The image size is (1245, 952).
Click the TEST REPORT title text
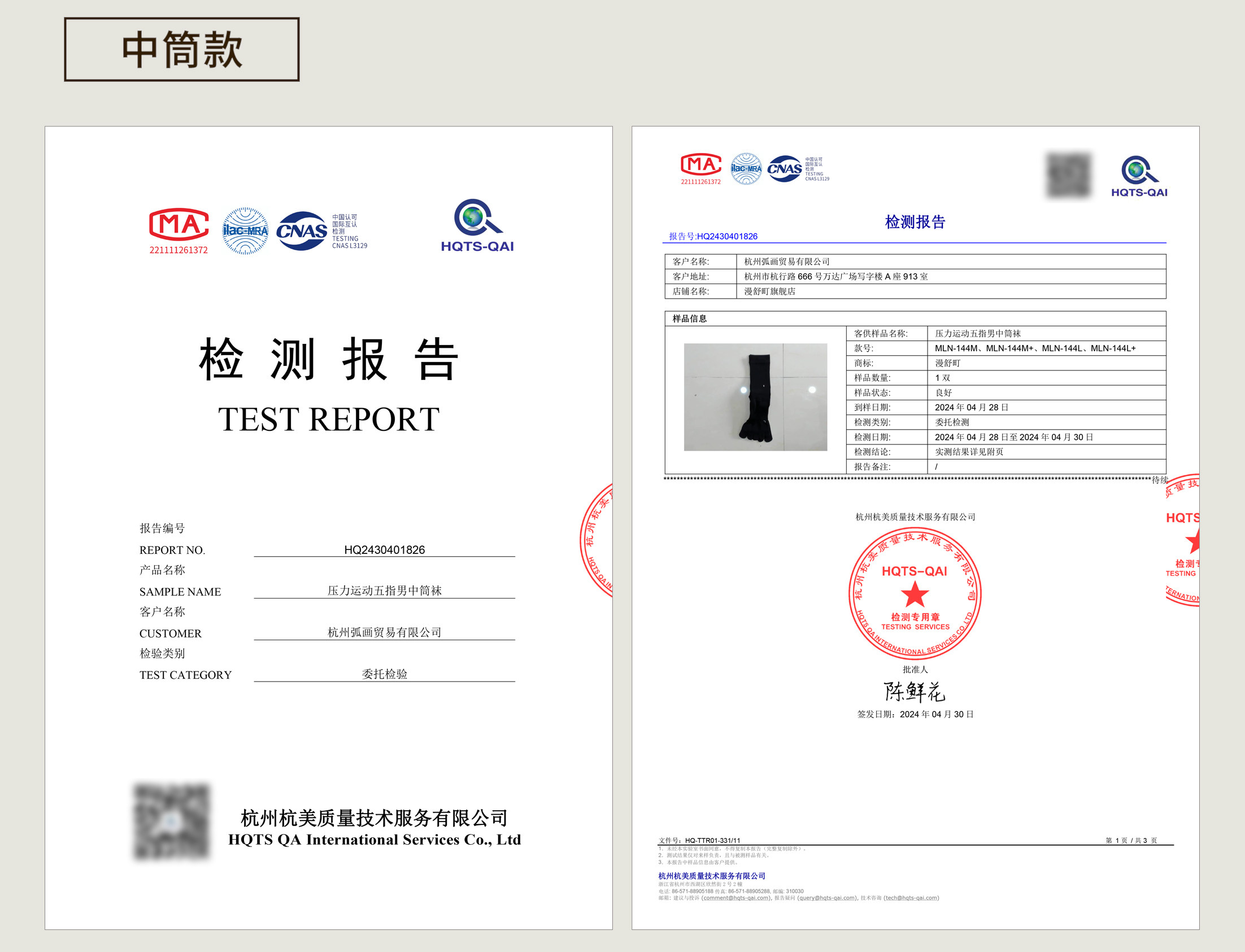click(x=329, y=420)
